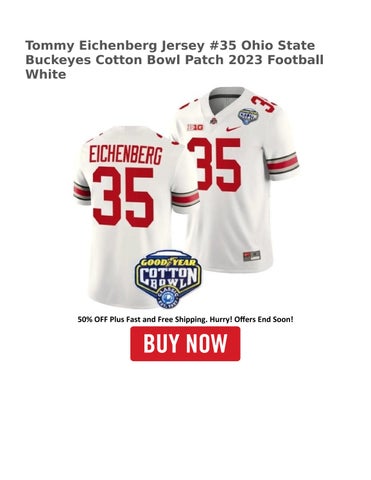
Task: Click the Cotton Bowl patch on the jersey shoulder
Action: [248, 116]
